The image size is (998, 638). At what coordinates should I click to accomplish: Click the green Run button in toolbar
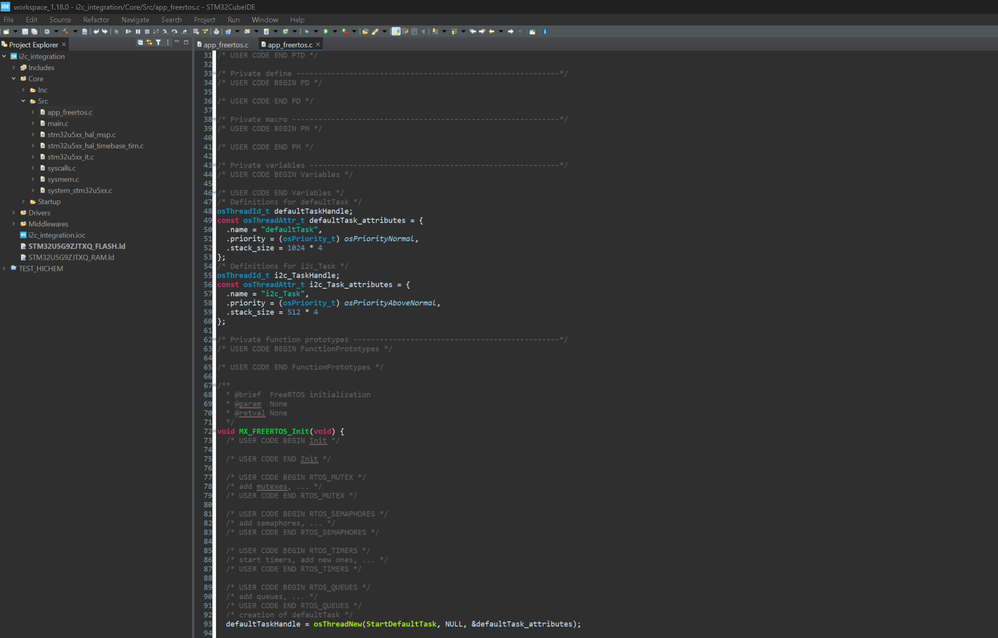tap(326, 32)
